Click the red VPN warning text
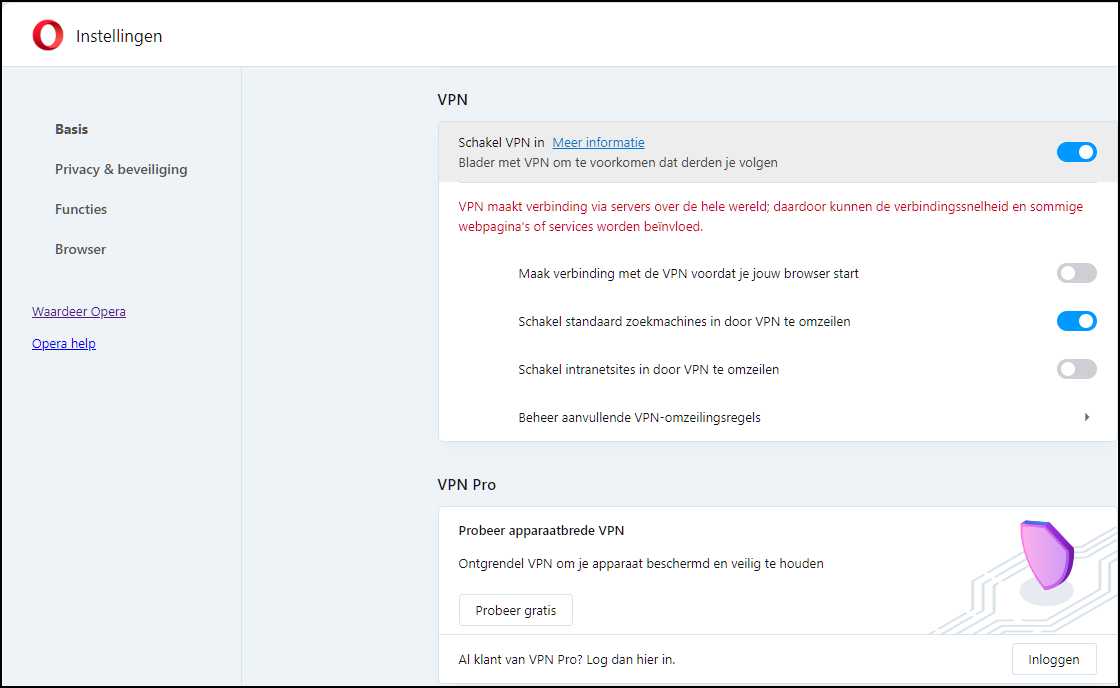1120x688 pixels. coord(771,216)
